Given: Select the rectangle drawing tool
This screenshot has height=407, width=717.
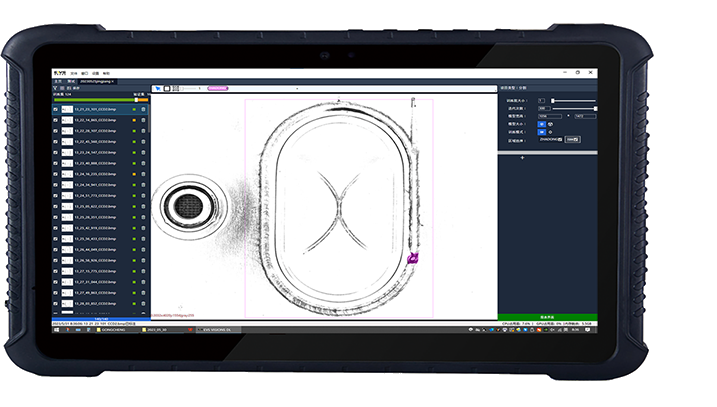Looking at the screenshot, I should (166, 88).
